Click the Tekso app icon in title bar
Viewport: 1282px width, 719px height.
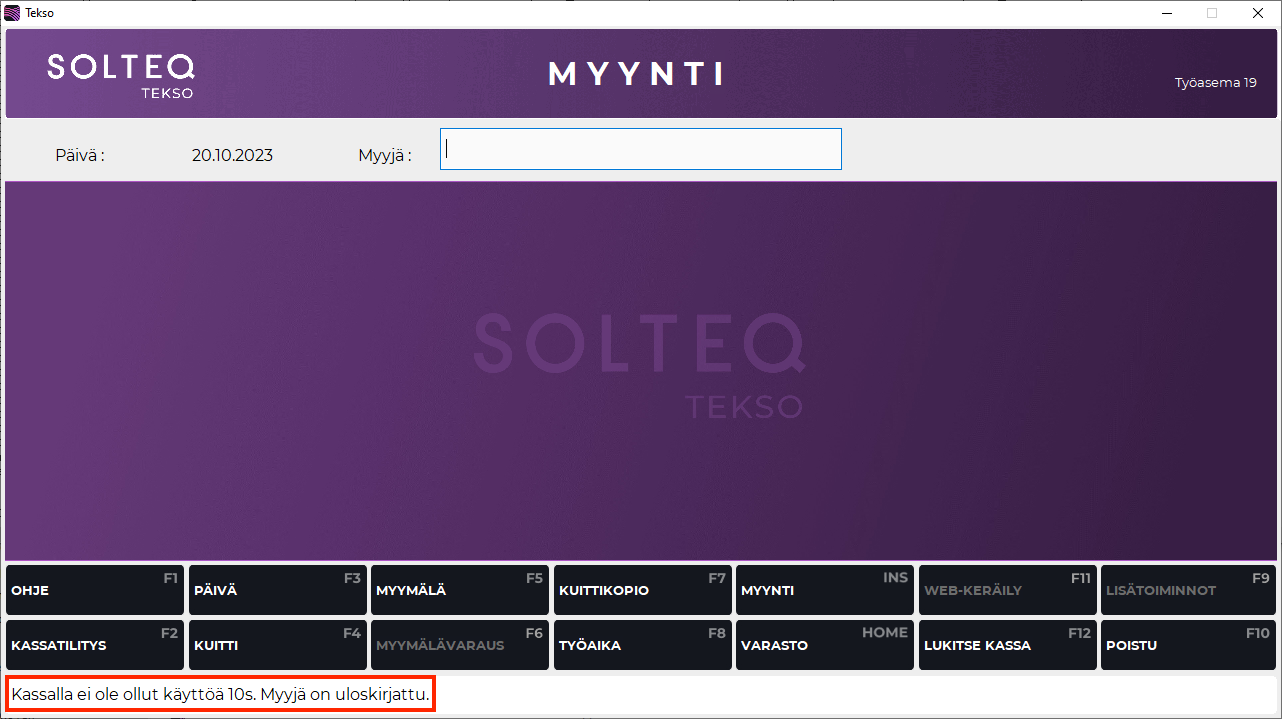tap(12, 13)
